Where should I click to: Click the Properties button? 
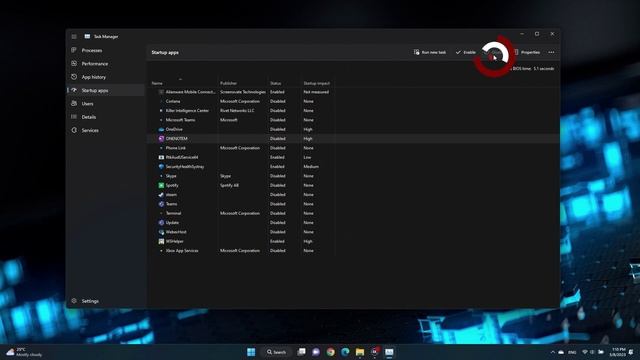pyautogui.click(x=527, y=52)
